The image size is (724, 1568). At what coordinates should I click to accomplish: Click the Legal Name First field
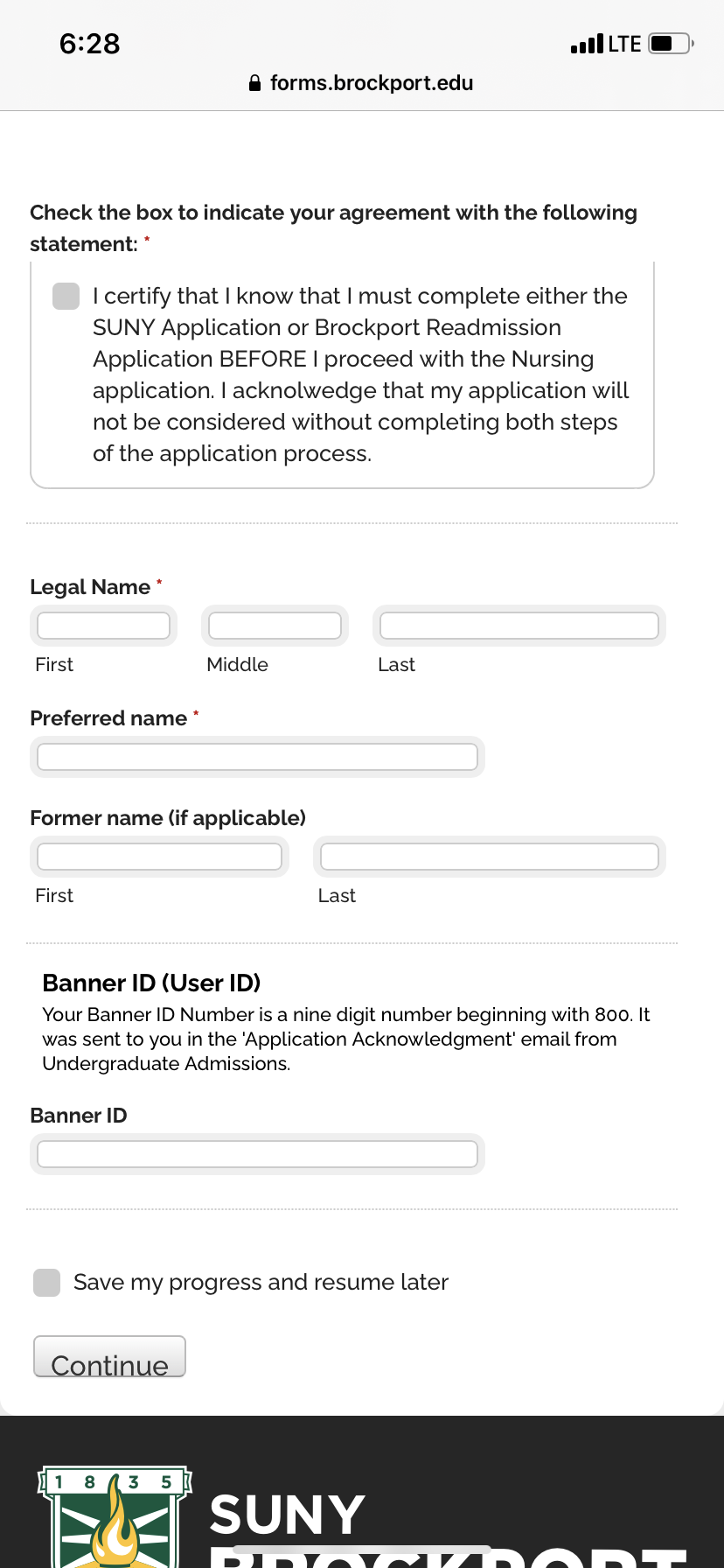pyautogui.click(x=103, y=626)
